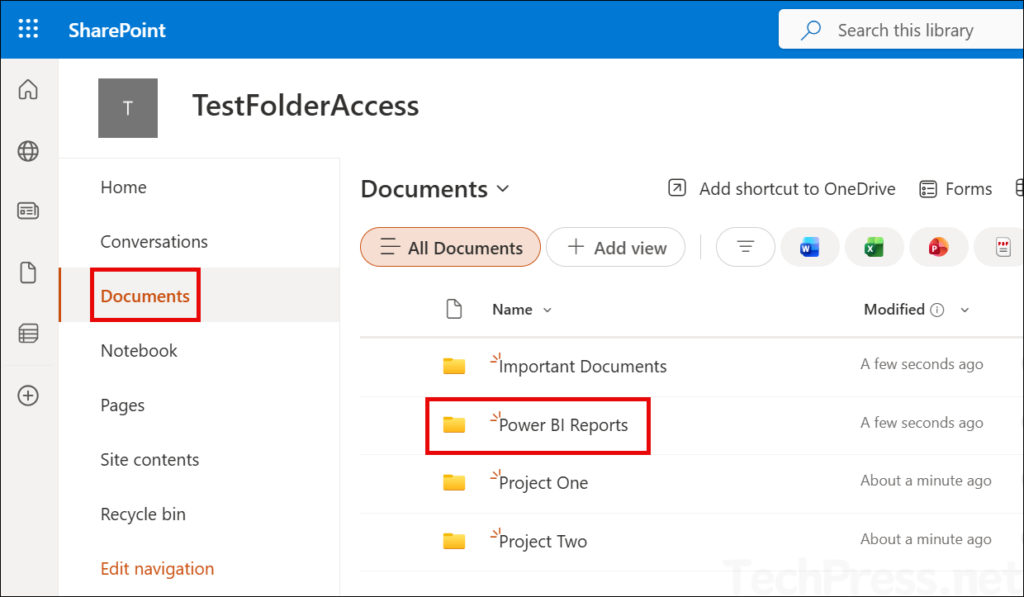
Task: Filter by Word documents icon
Action: coord(810,247)
